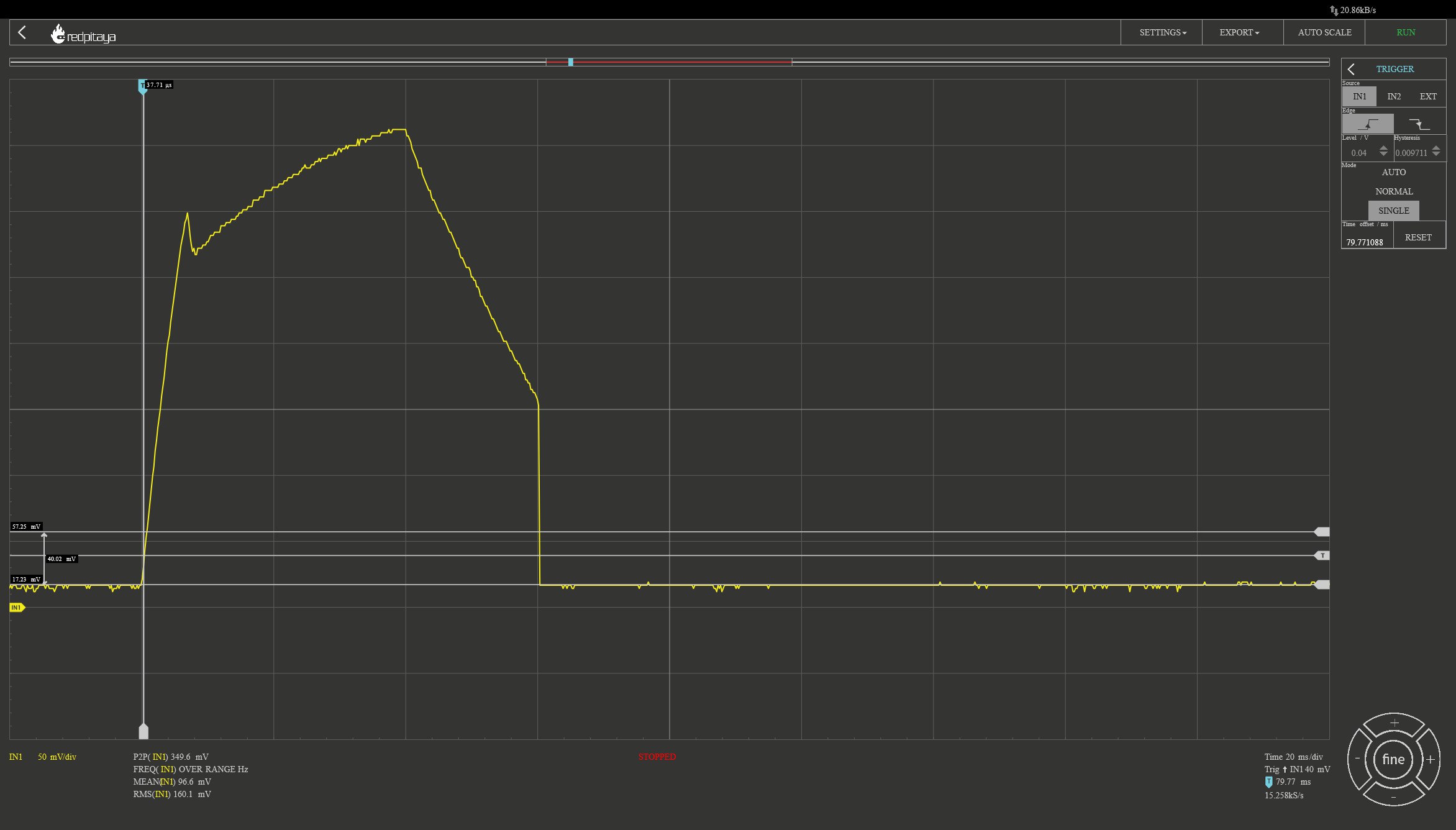
Task: Click the red section of the overview bar
Action: pos(669,62)
